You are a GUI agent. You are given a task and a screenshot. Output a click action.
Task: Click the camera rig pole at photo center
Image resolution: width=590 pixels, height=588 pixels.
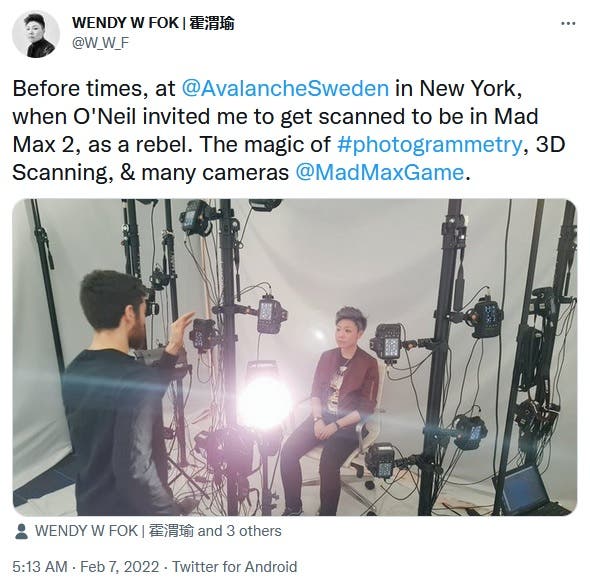229,357
